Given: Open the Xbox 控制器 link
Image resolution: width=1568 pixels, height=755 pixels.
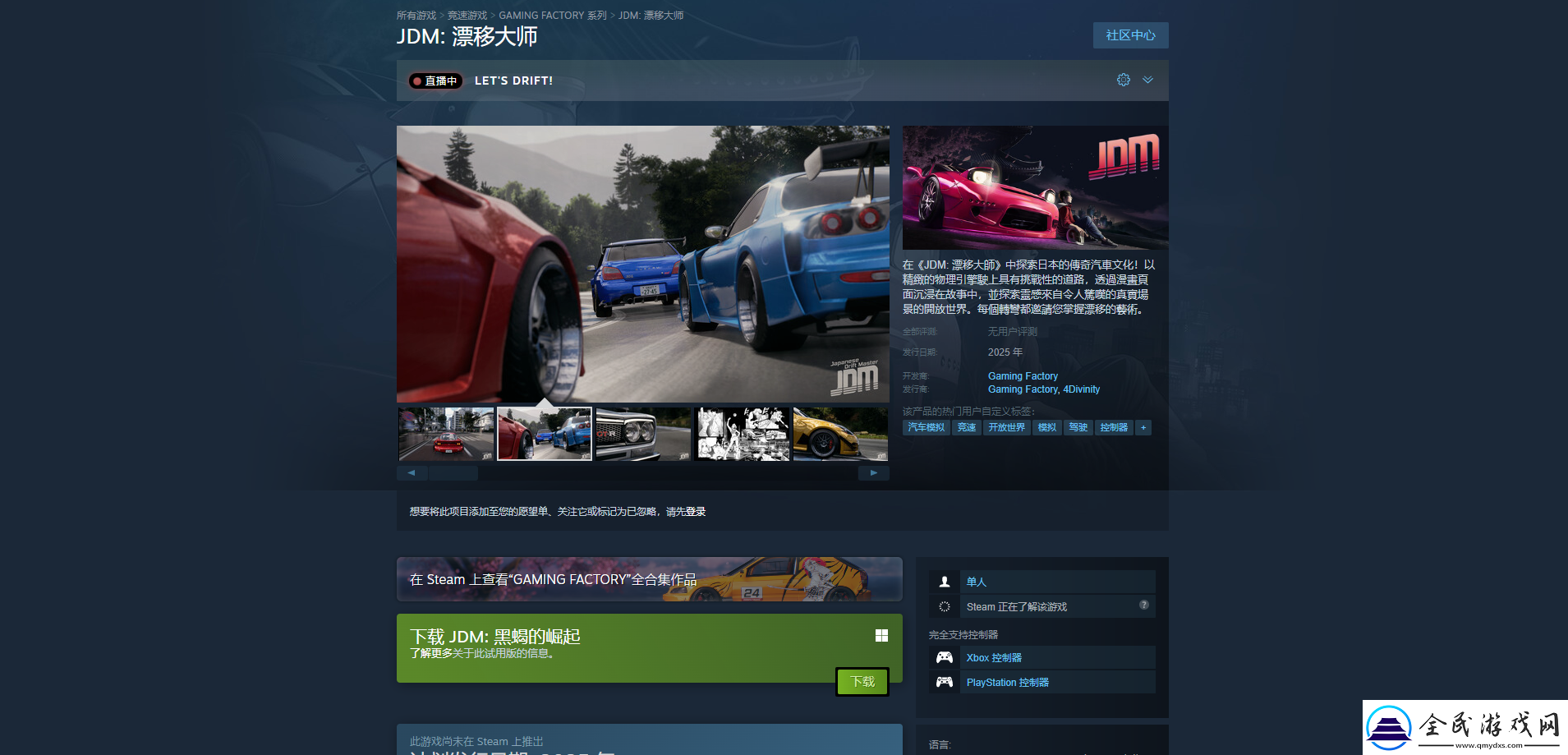Looking at the screenshot, I should coord(994,658).
